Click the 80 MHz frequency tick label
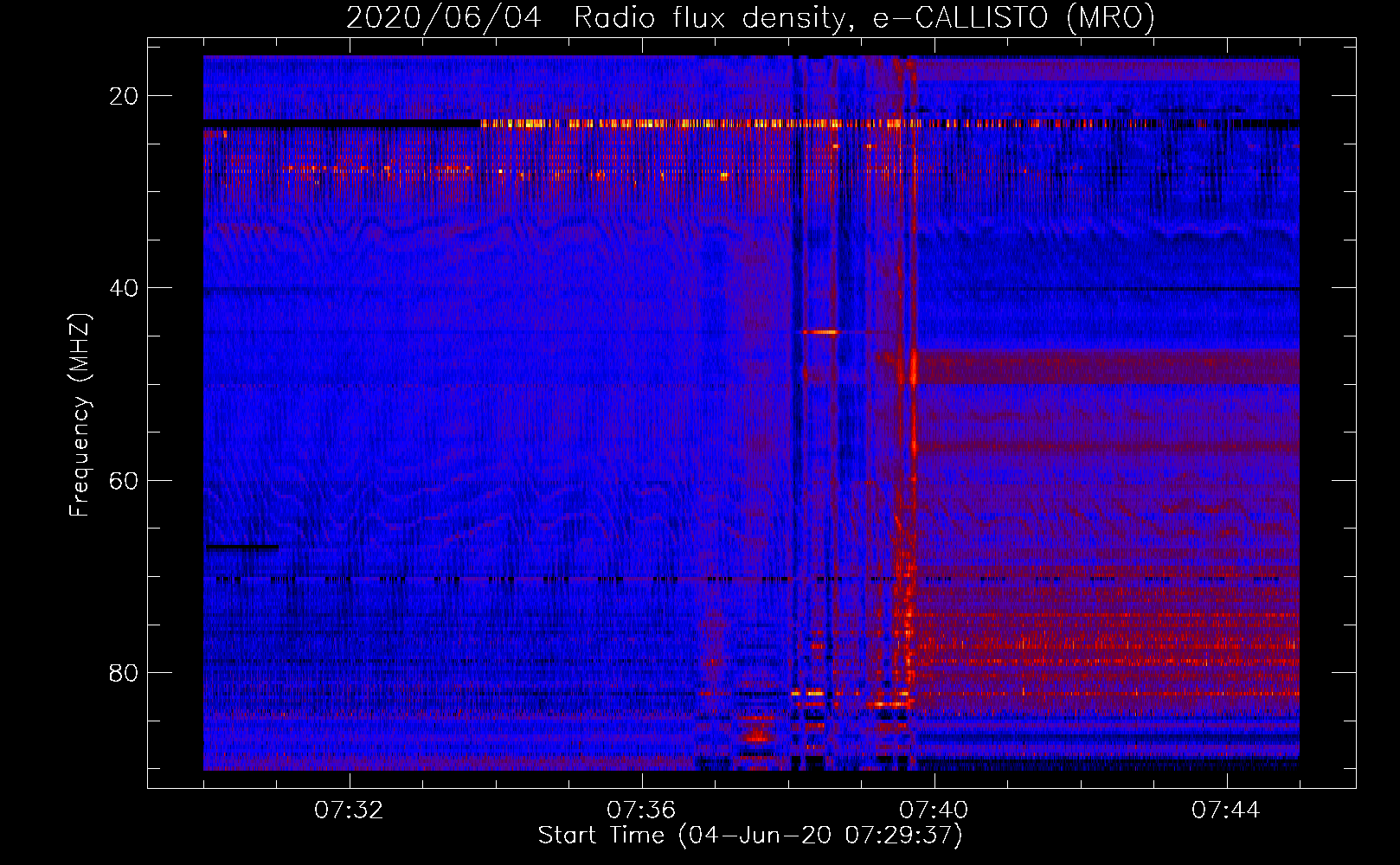The height and width of the screenshot is (865, 1400). [124, 672]
